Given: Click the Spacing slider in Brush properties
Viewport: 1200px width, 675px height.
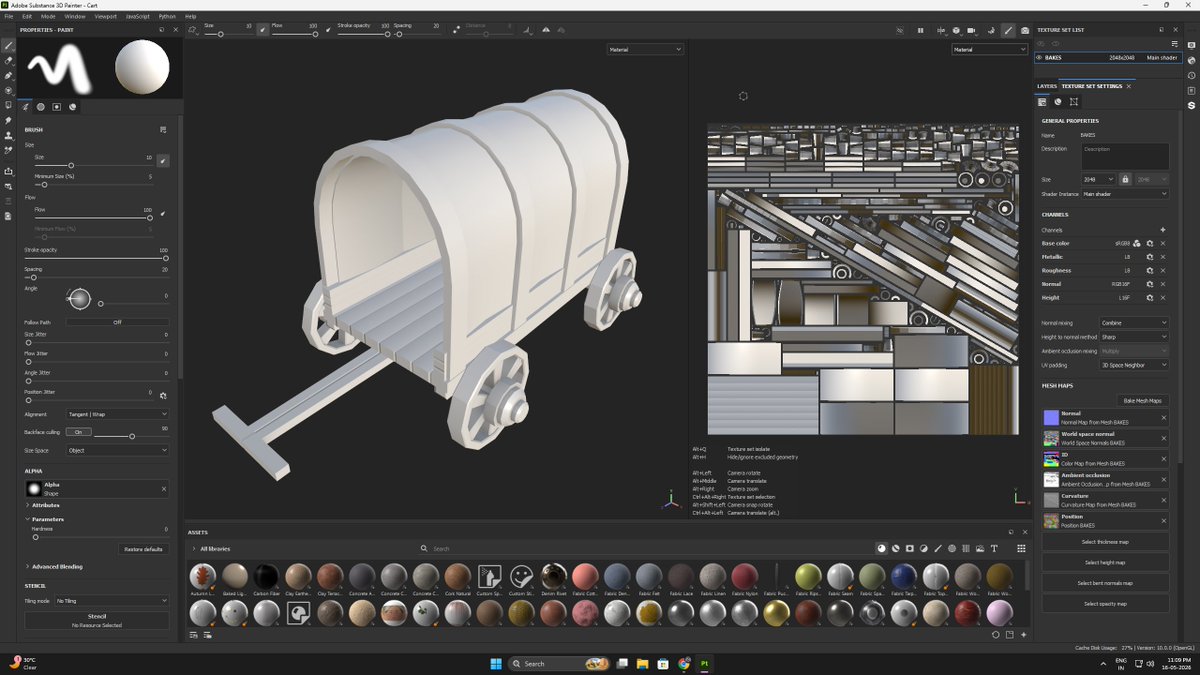Looking at the screenshot, I should point(97,277).
